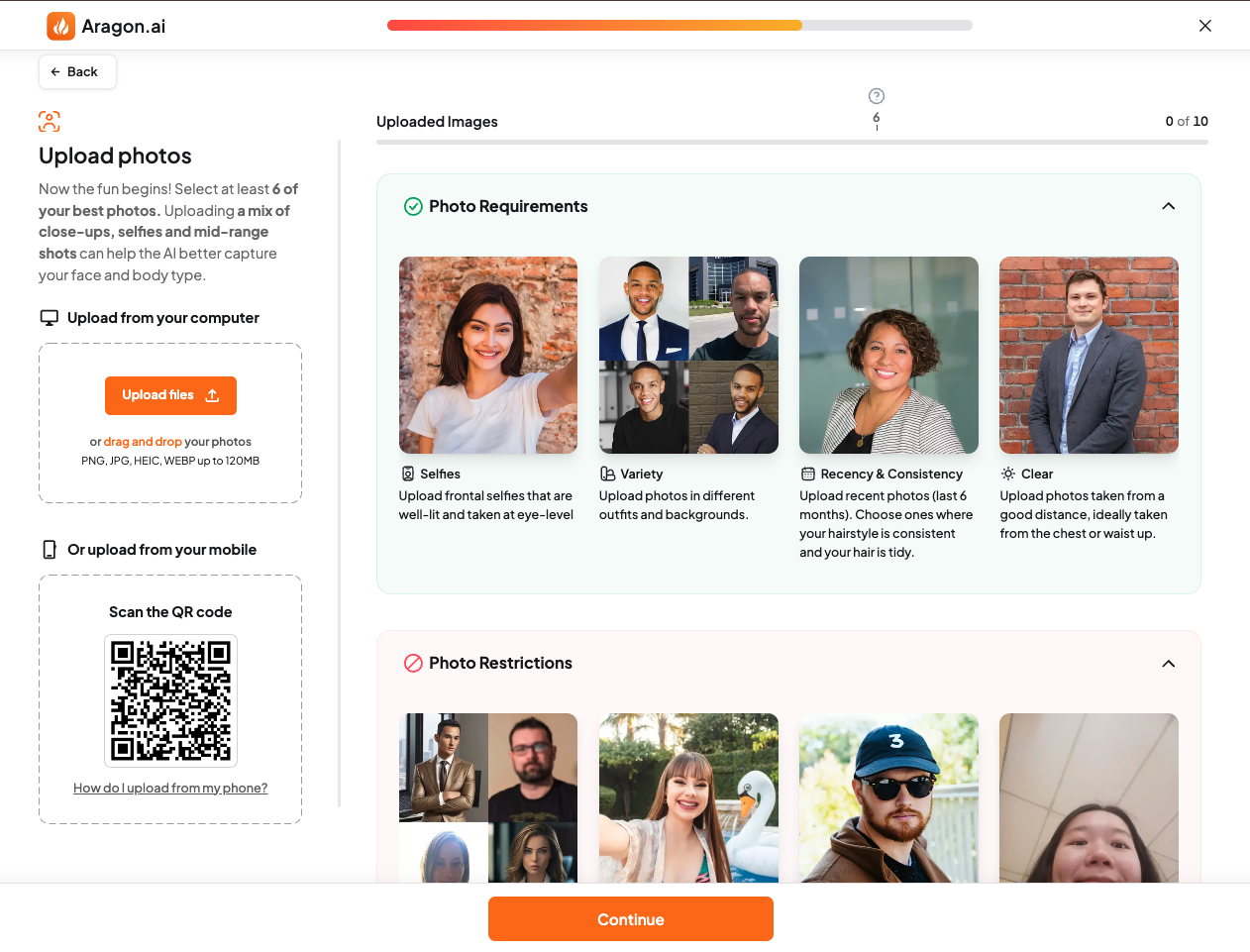Open the How do I upload from my phone link
The width and height of the screenshot is (1250, 952).
coord(170,788)
